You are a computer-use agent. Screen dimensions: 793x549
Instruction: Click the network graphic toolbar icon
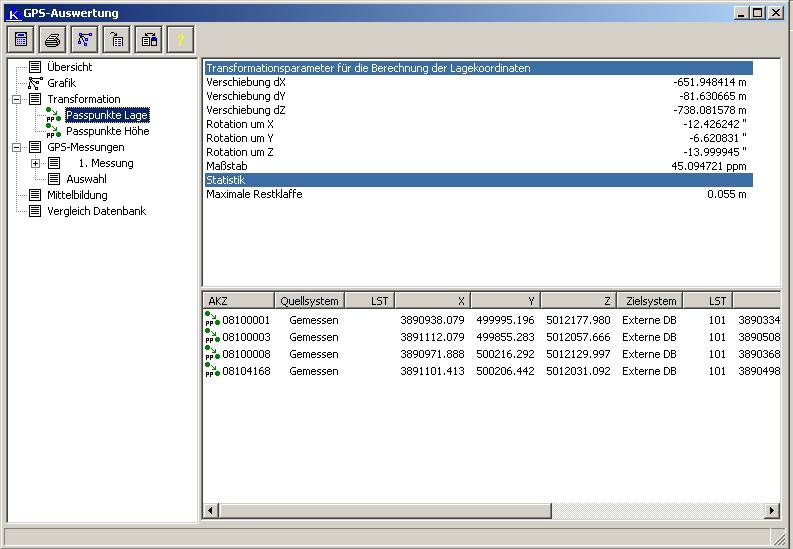85,39
